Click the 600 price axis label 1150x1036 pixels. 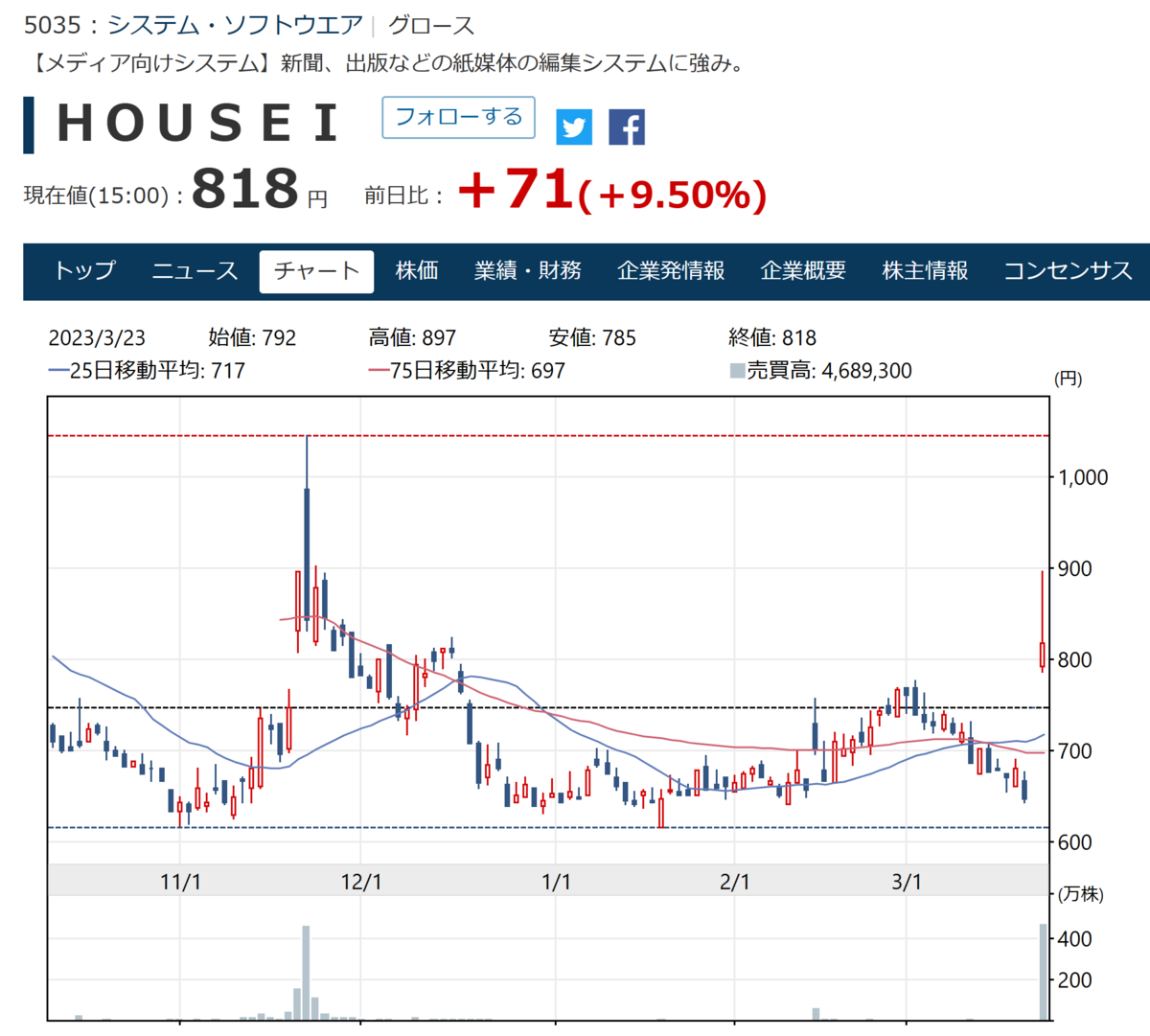pyautogui.click(x=1075, y=842)
